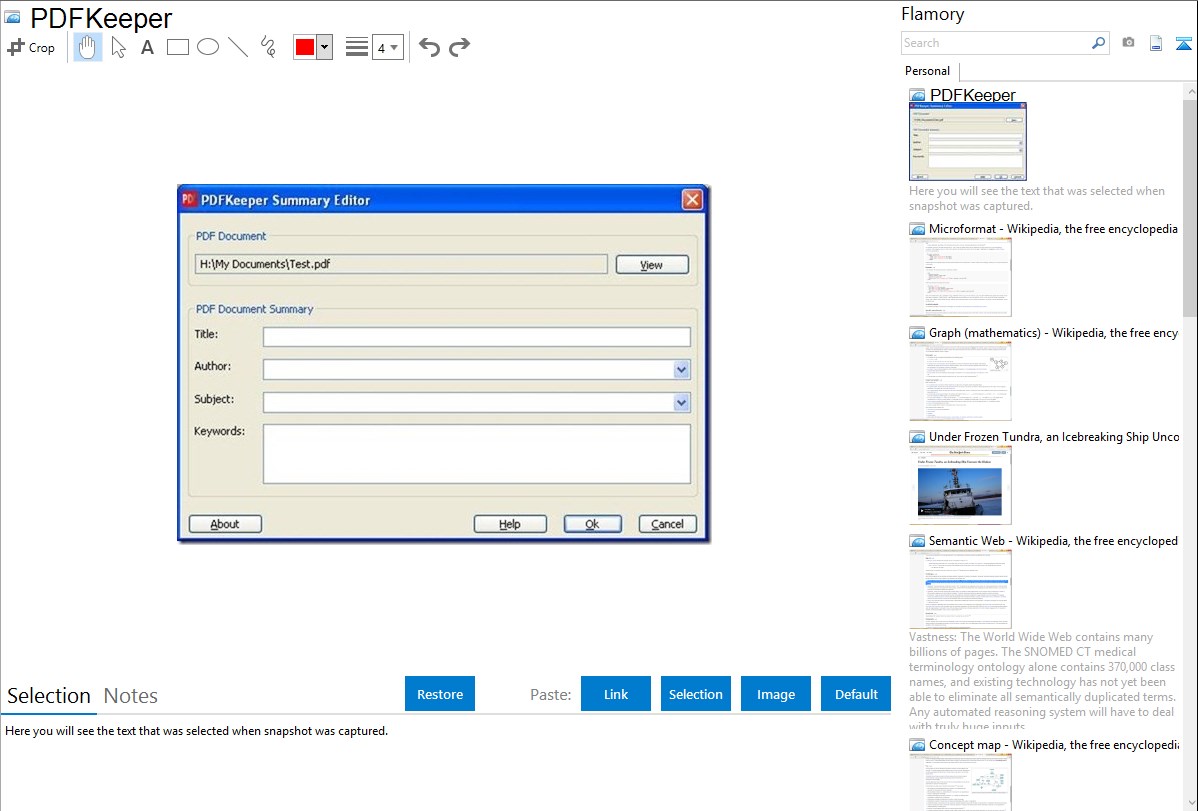Click the icon beside the Graph (mathematics) title

click(917, 333)
